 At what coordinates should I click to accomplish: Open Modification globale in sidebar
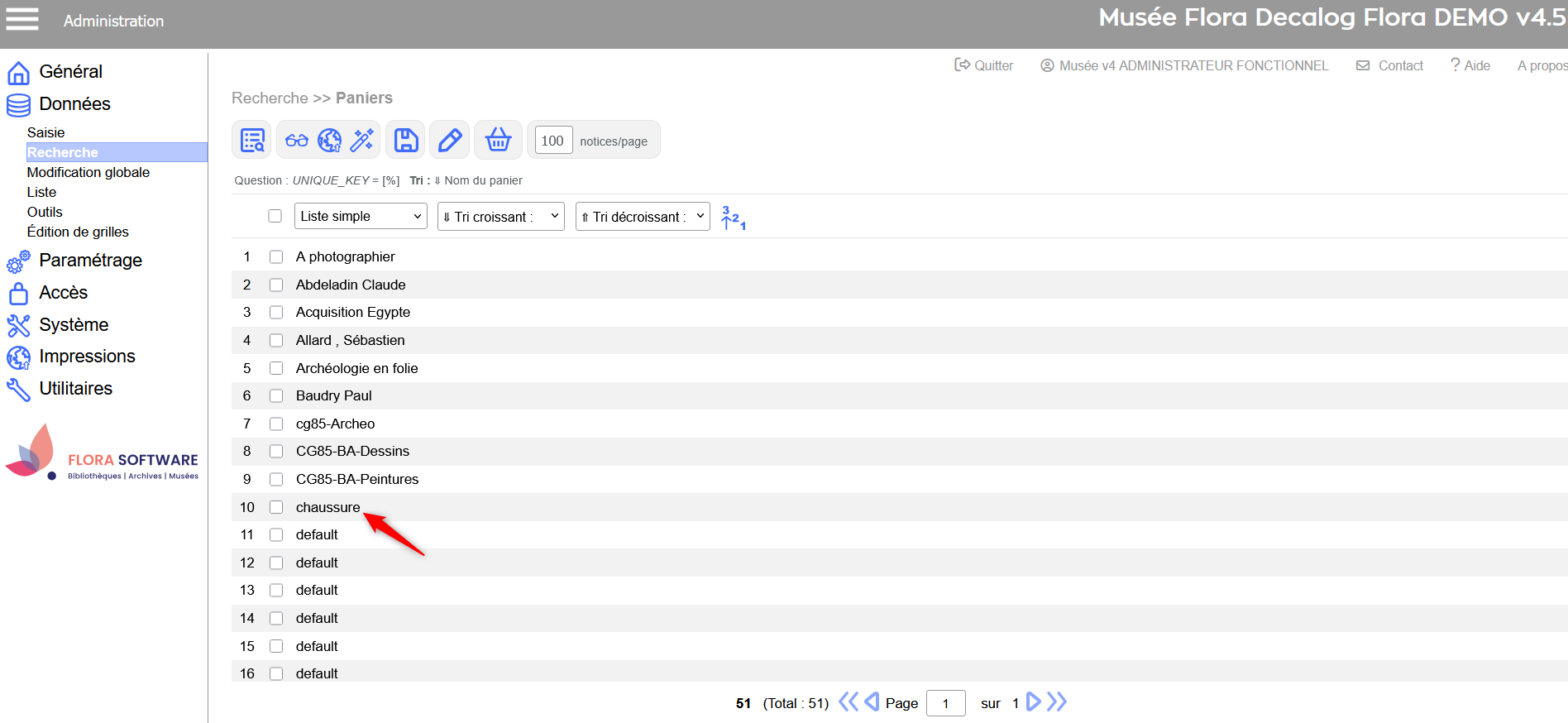(x=88, y=172)
